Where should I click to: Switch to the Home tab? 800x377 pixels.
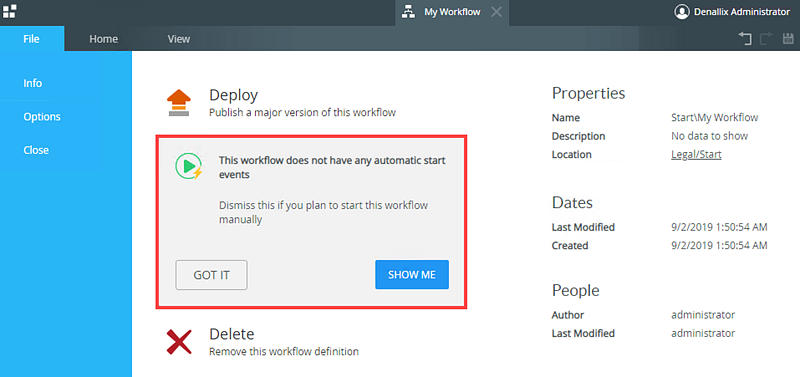coord(104,39)
